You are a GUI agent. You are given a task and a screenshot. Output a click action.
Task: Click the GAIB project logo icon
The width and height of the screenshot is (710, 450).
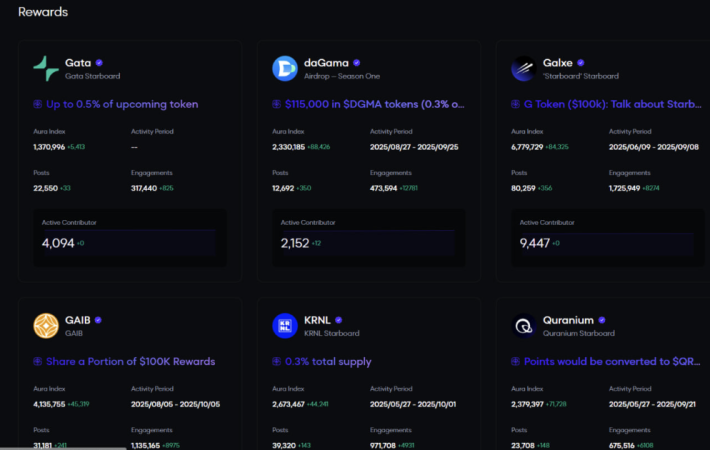pyautogui.click(x=46, y=326)
